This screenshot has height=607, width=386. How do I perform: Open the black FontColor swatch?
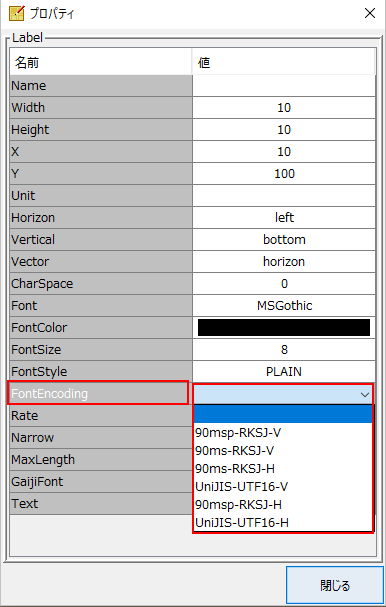284,328
